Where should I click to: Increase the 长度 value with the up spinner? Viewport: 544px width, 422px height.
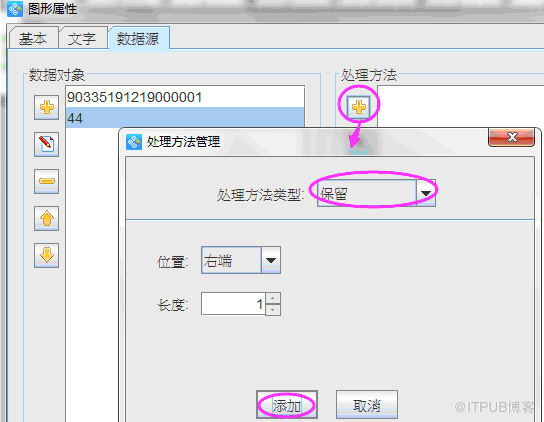pyautogui.click(x=273, y=298)
